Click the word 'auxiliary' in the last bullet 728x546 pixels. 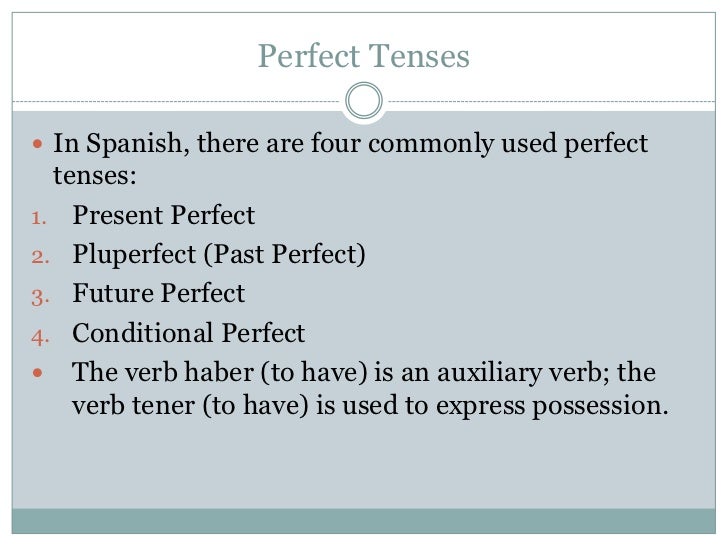click(x=489, y=374)
